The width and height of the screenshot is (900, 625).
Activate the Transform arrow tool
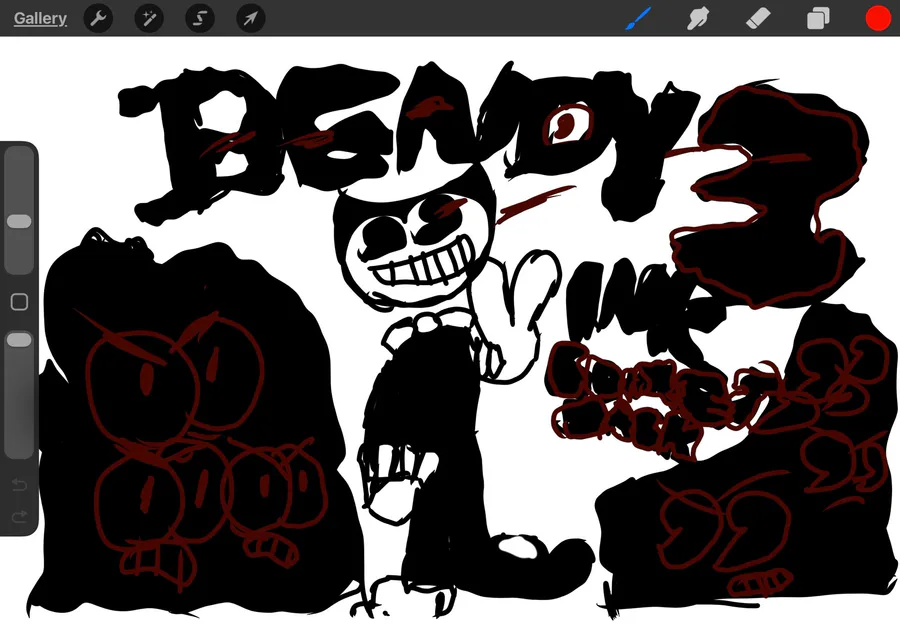(x=251, y=18)
